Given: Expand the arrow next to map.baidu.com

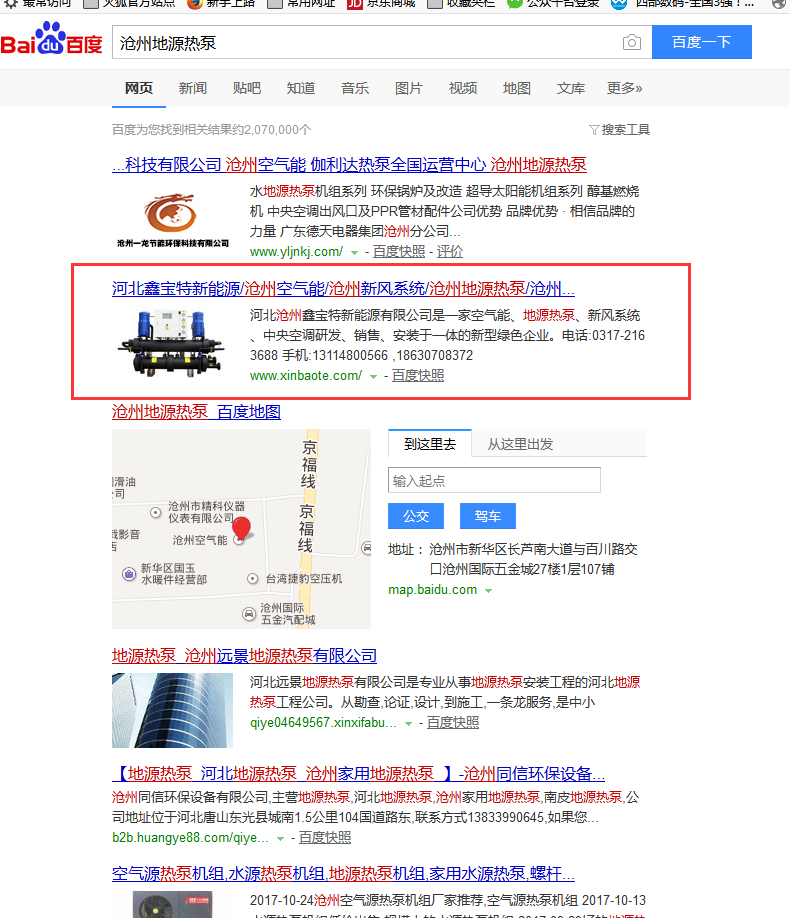Looking at the screenshot, I should [x=488, y=591].
